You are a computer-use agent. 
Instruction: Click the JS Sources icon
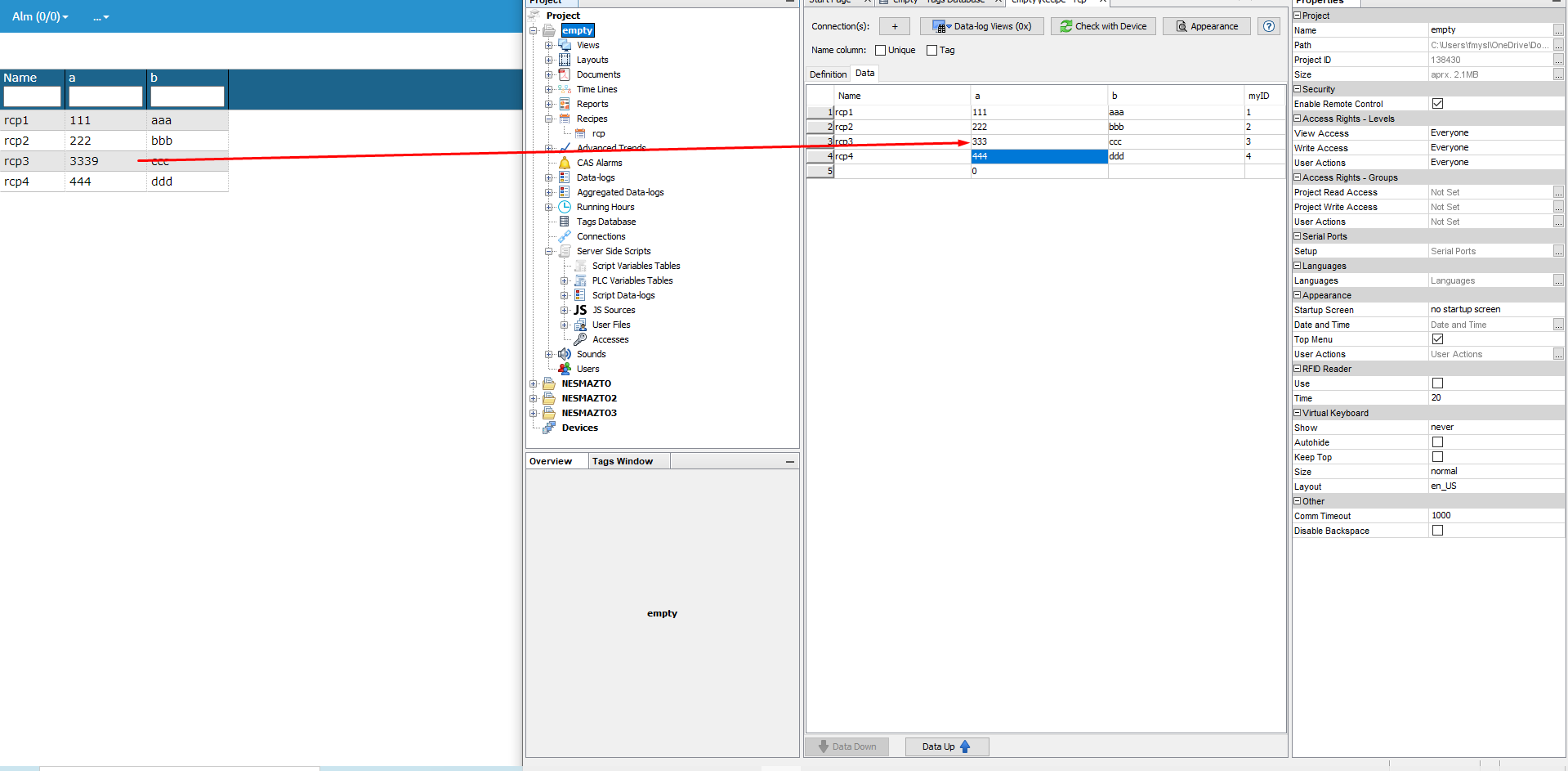[x=580, y=310]
